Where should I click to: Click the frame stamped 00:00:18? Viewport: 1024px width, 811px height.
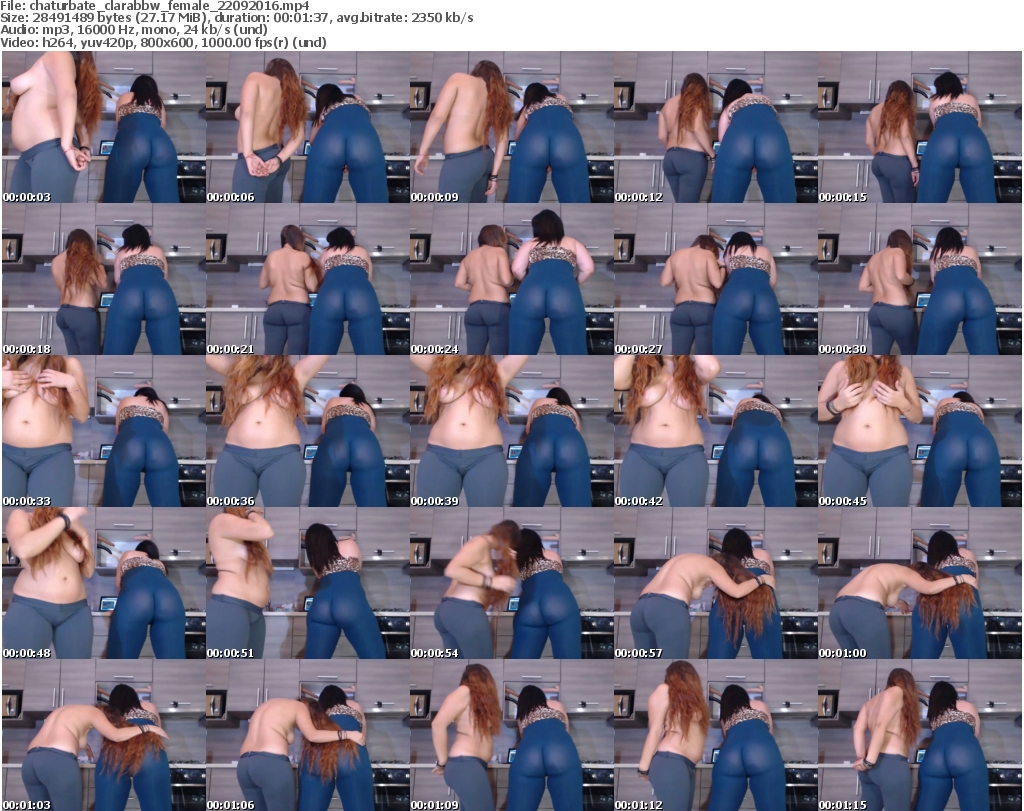tap(104, 279)
